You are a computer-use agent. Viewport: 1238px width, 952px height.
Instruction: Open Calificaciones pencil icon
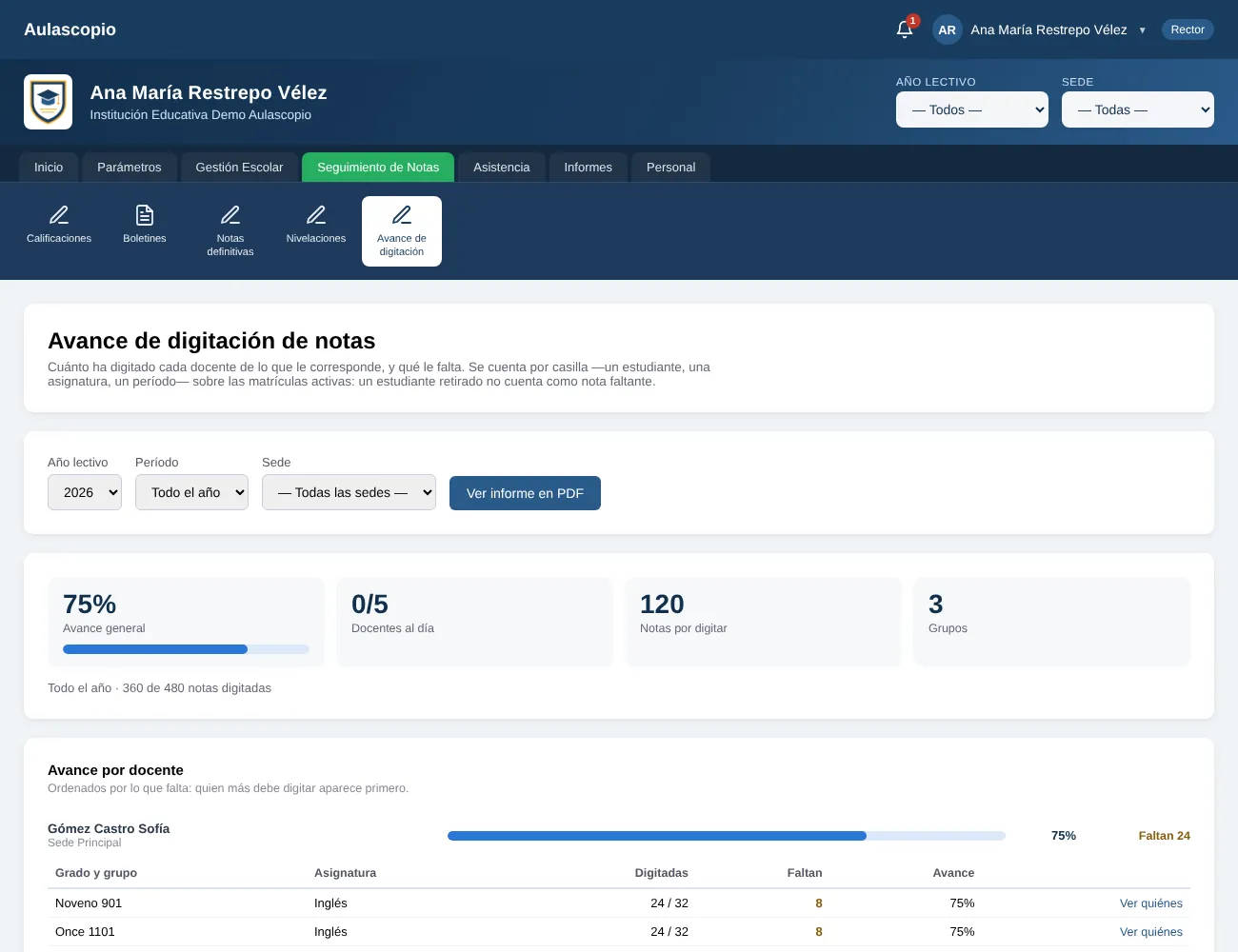[59, 215]
